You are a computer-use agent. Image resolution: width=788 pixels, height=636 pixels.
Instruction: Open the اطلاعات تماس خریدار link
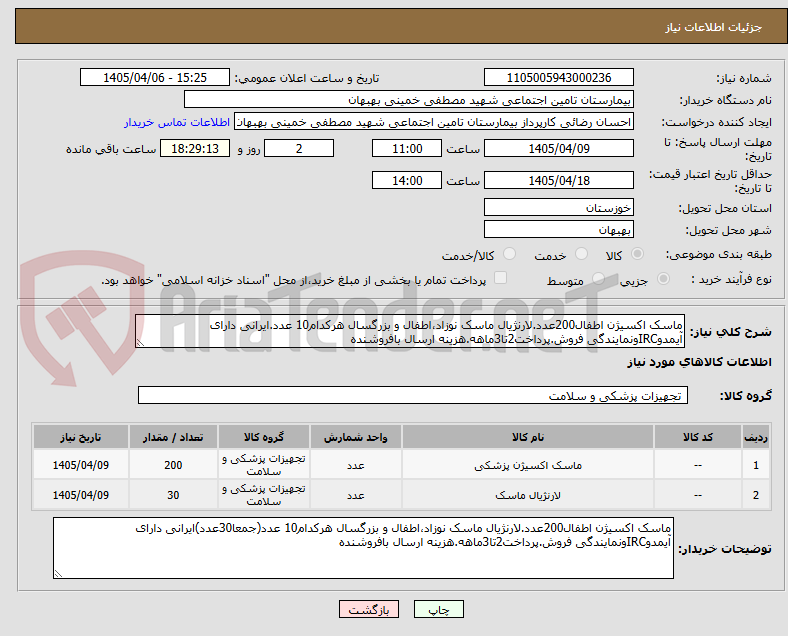[x=177, y=123]
